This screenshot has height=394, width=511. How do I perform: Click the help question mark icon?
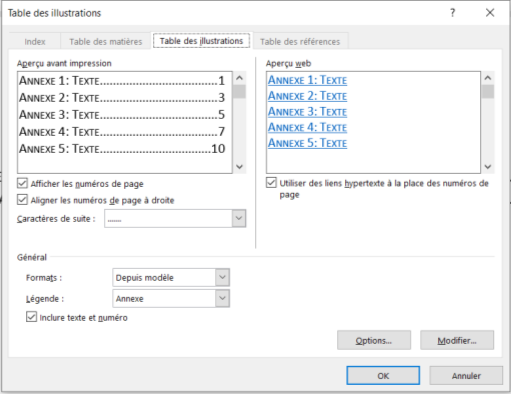click(452, 13)
